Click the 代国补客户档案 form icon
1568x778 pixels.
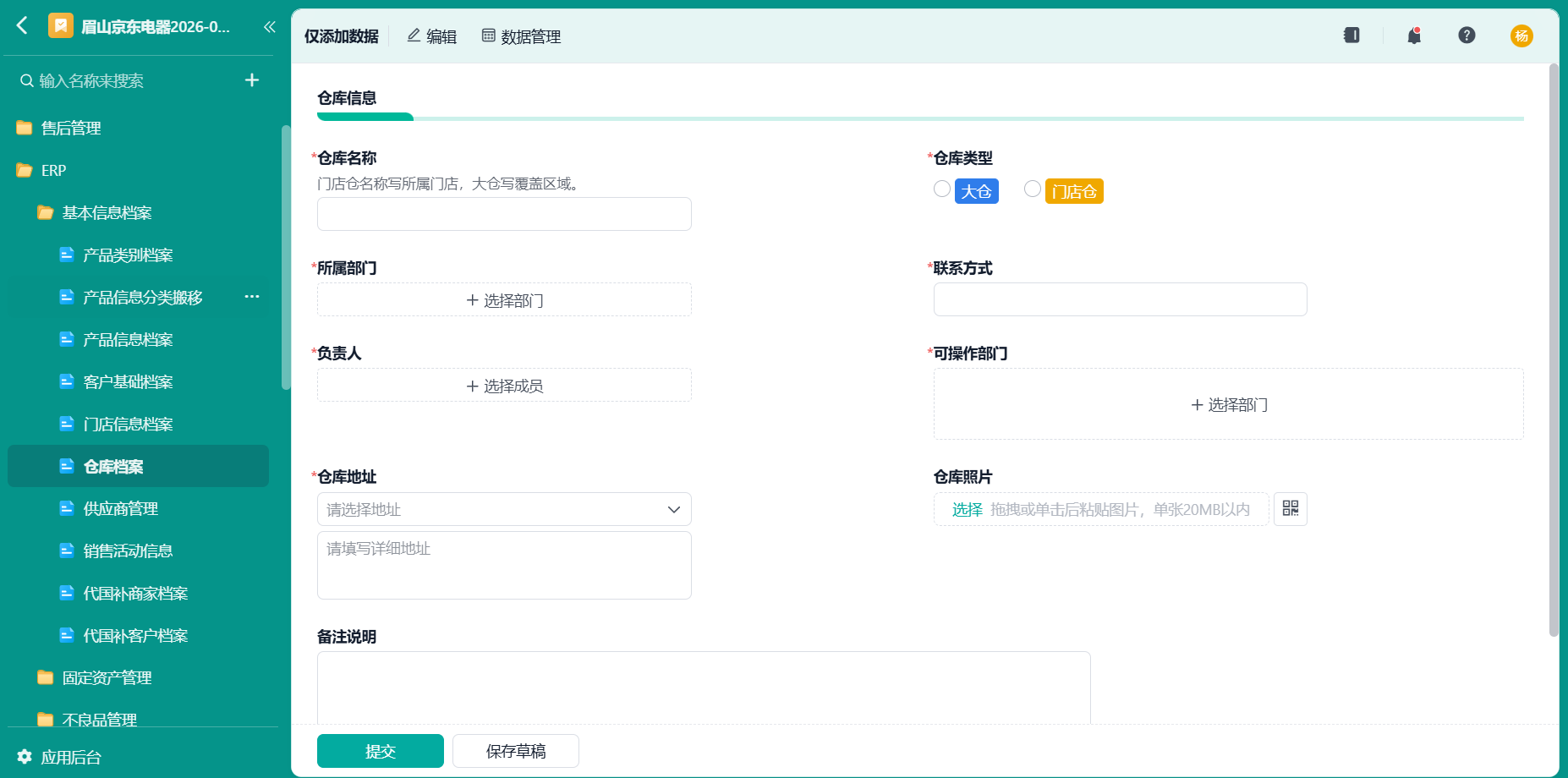point(67,635)
